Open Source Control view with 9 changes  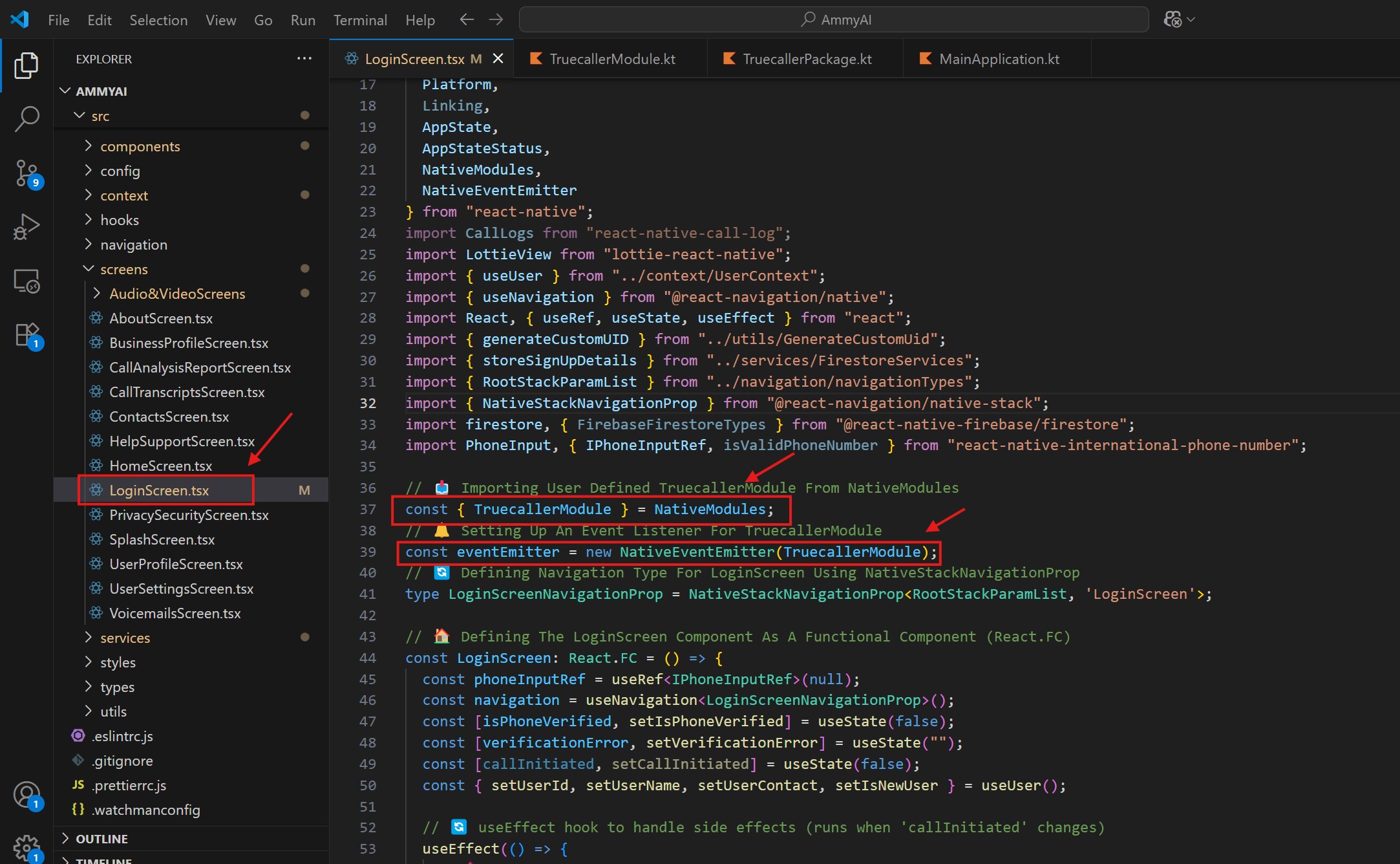coord(27,173)
